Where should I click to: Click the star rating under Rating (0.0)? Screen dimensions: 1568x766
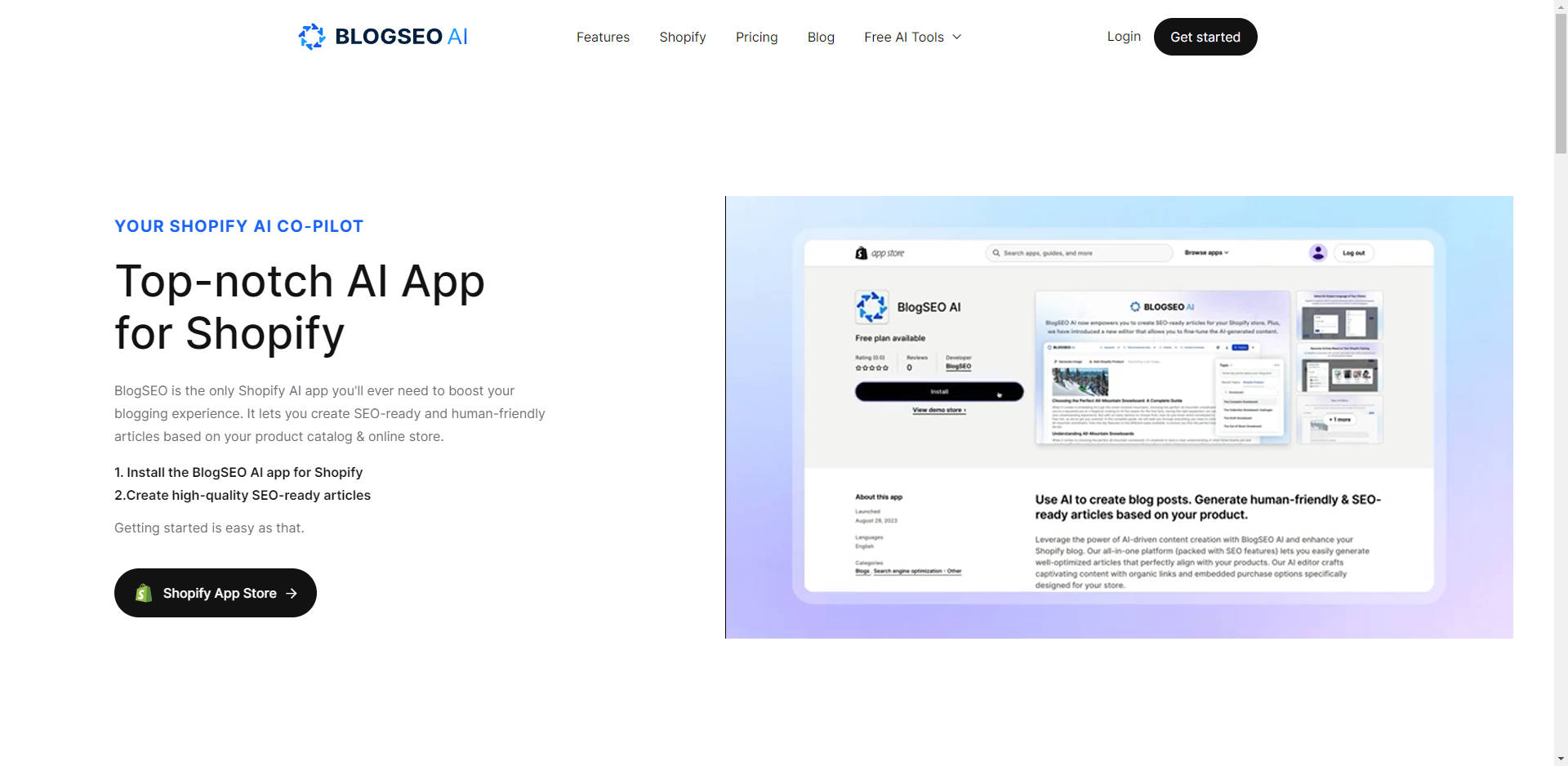click(x=871, y=367)
